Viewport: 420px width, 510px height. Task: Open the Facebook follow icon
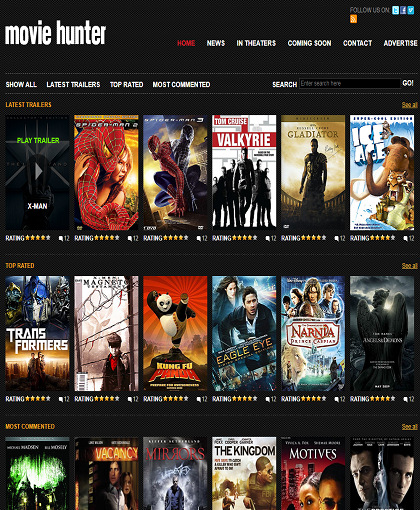click(403, 10)
